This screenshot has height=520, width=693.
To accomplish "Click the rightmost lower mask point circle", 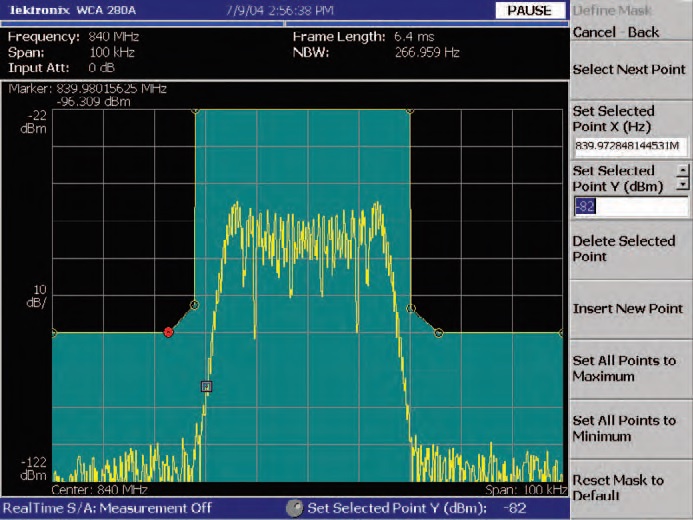I will pyautogui.click(x=439, y=332).
